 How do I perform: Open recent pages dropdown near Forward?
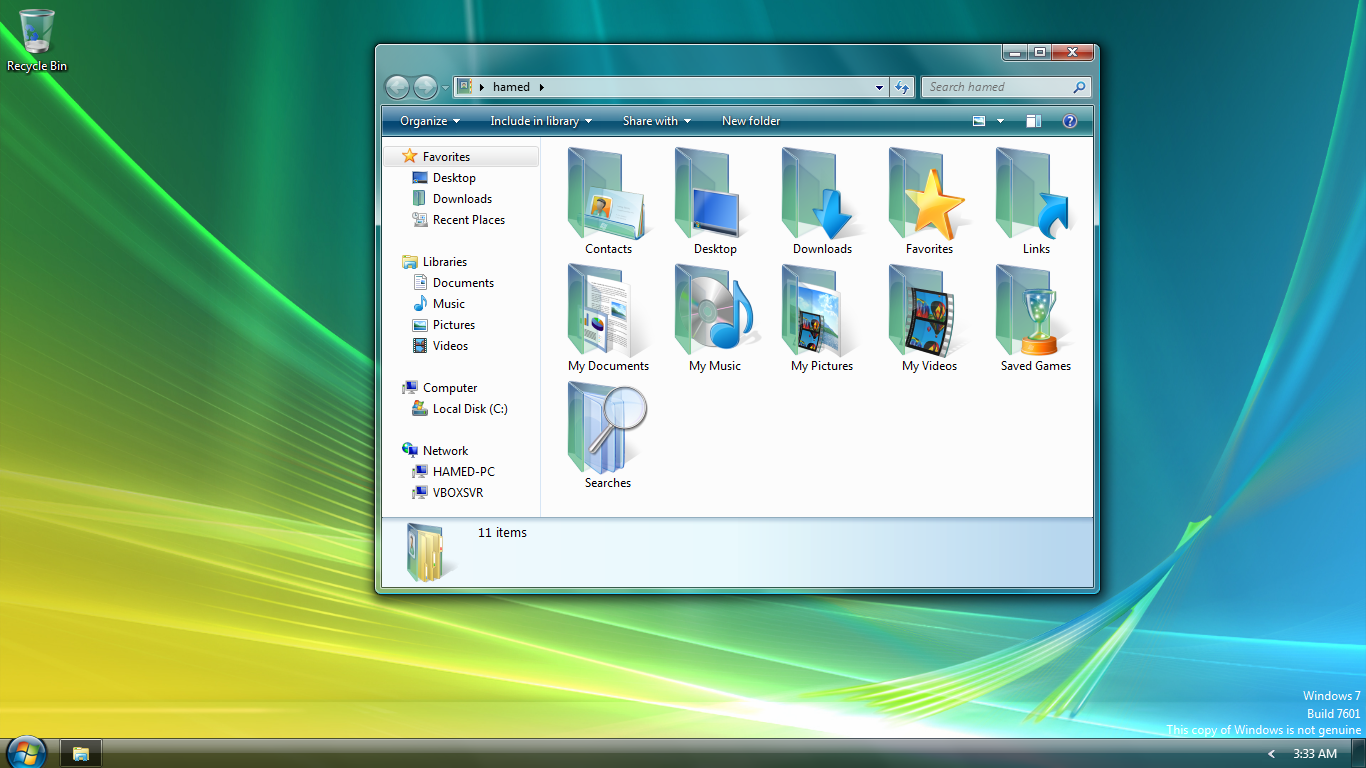(x=446, y=88)
